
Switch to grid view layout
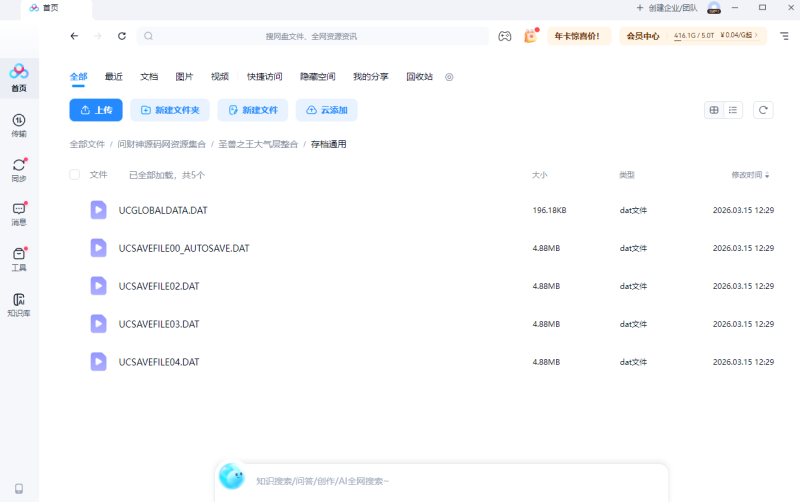714,110
